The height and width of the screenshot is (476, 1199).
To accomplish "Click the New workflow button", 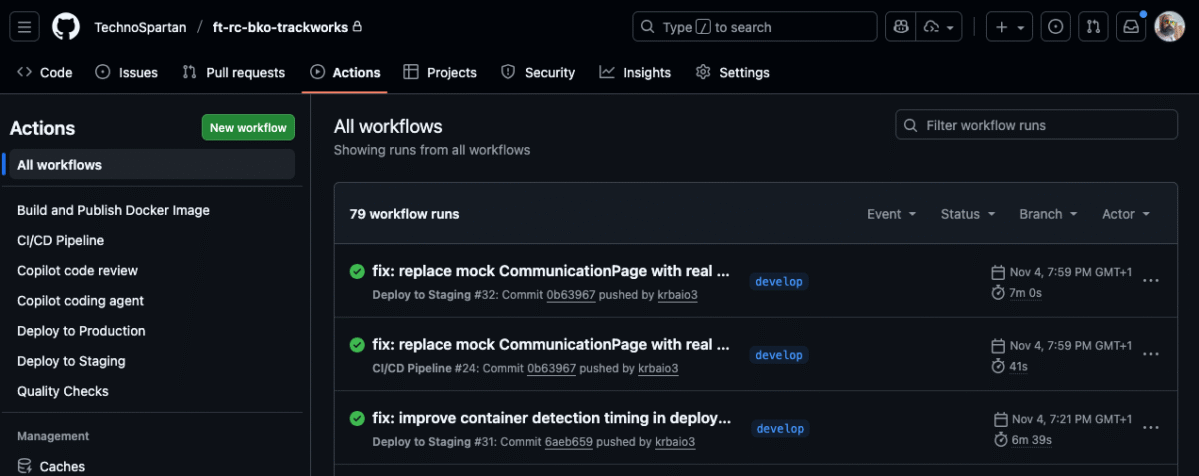I will (248, 128).
